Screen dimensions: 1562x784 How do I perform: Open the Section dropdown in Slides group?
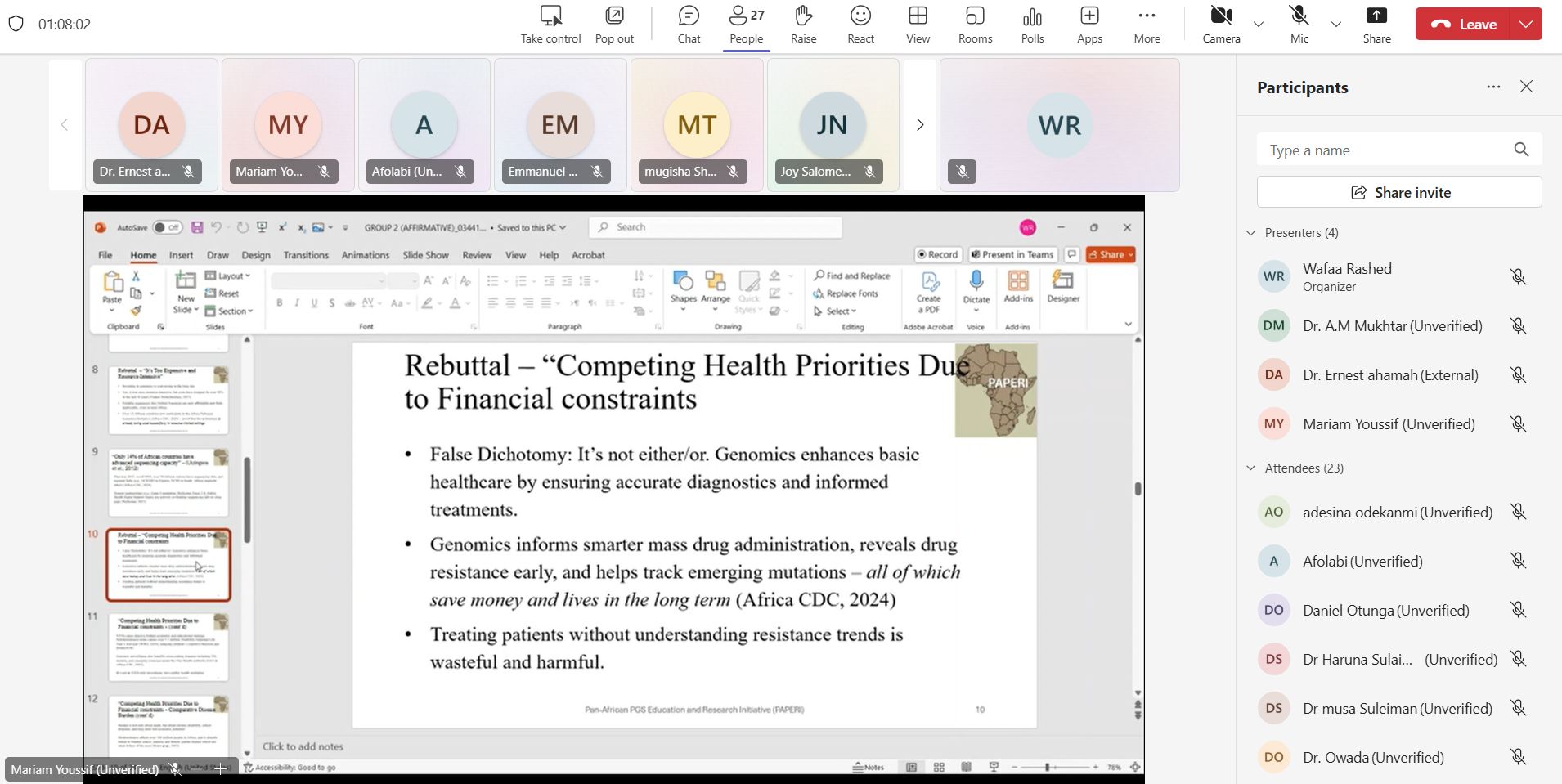(229, 311)
